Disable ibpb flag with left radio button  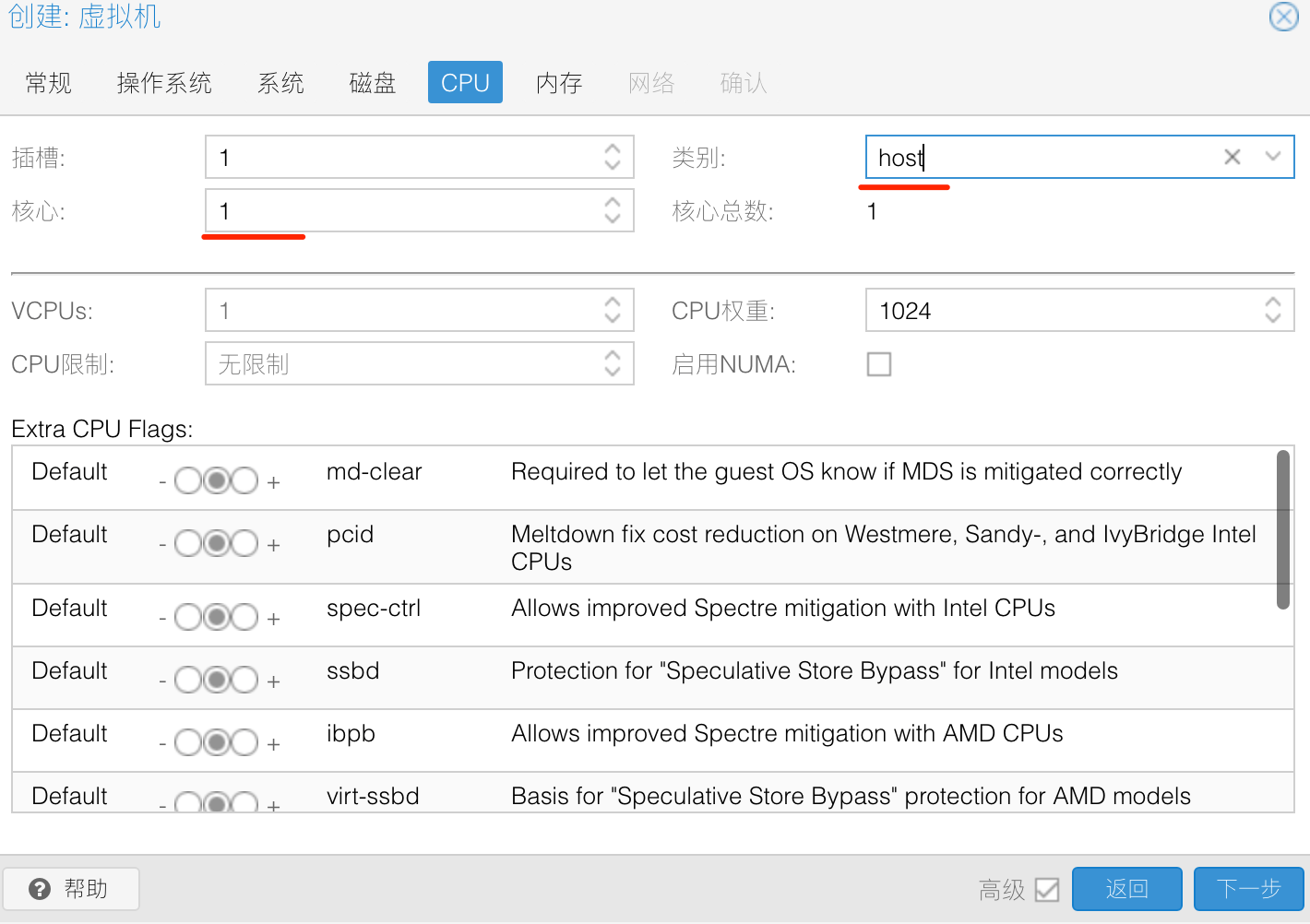(x=187, y=742)
